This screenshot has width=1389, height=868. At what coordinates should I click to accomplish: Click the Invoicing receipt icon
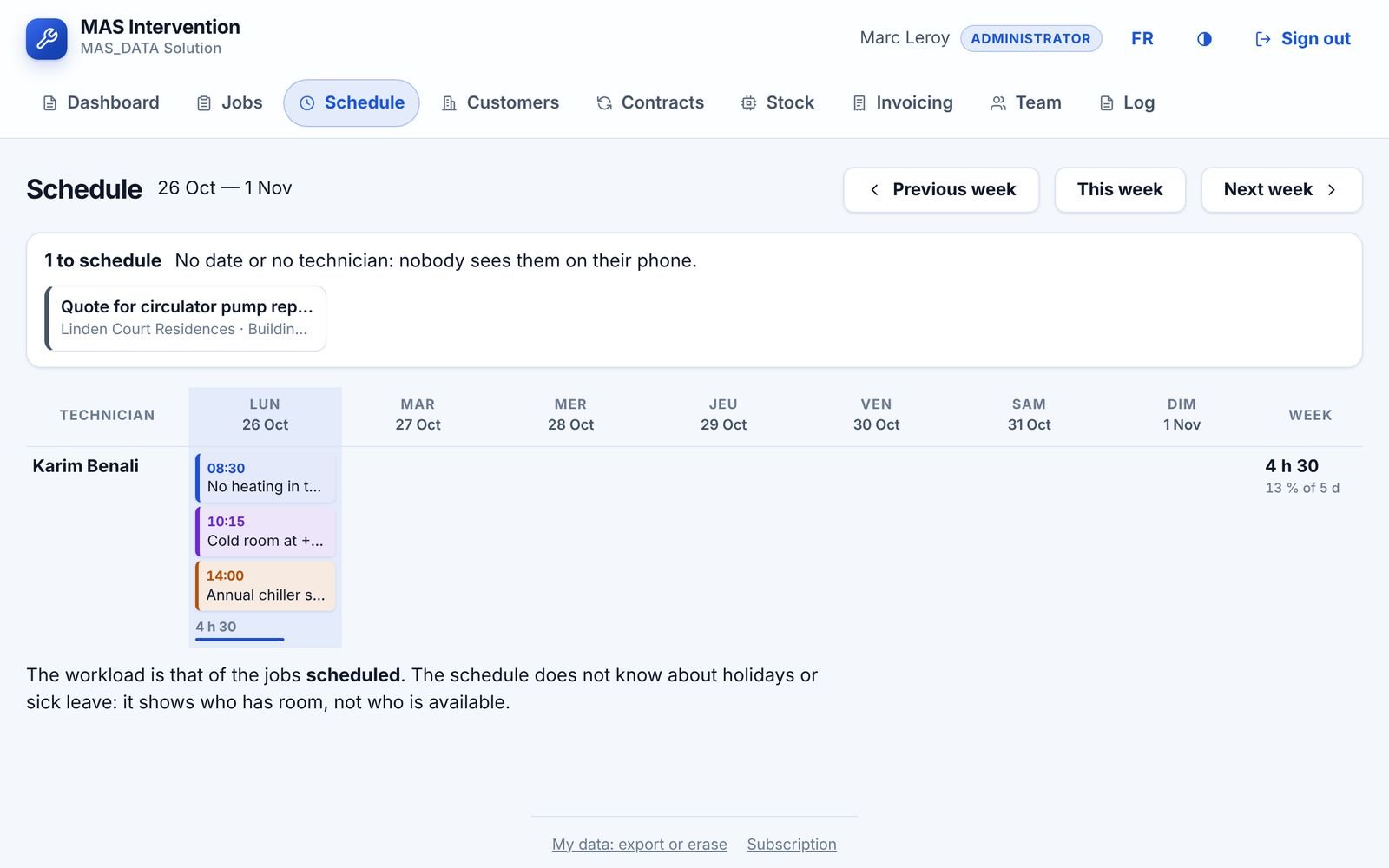(x=859, y=103)
